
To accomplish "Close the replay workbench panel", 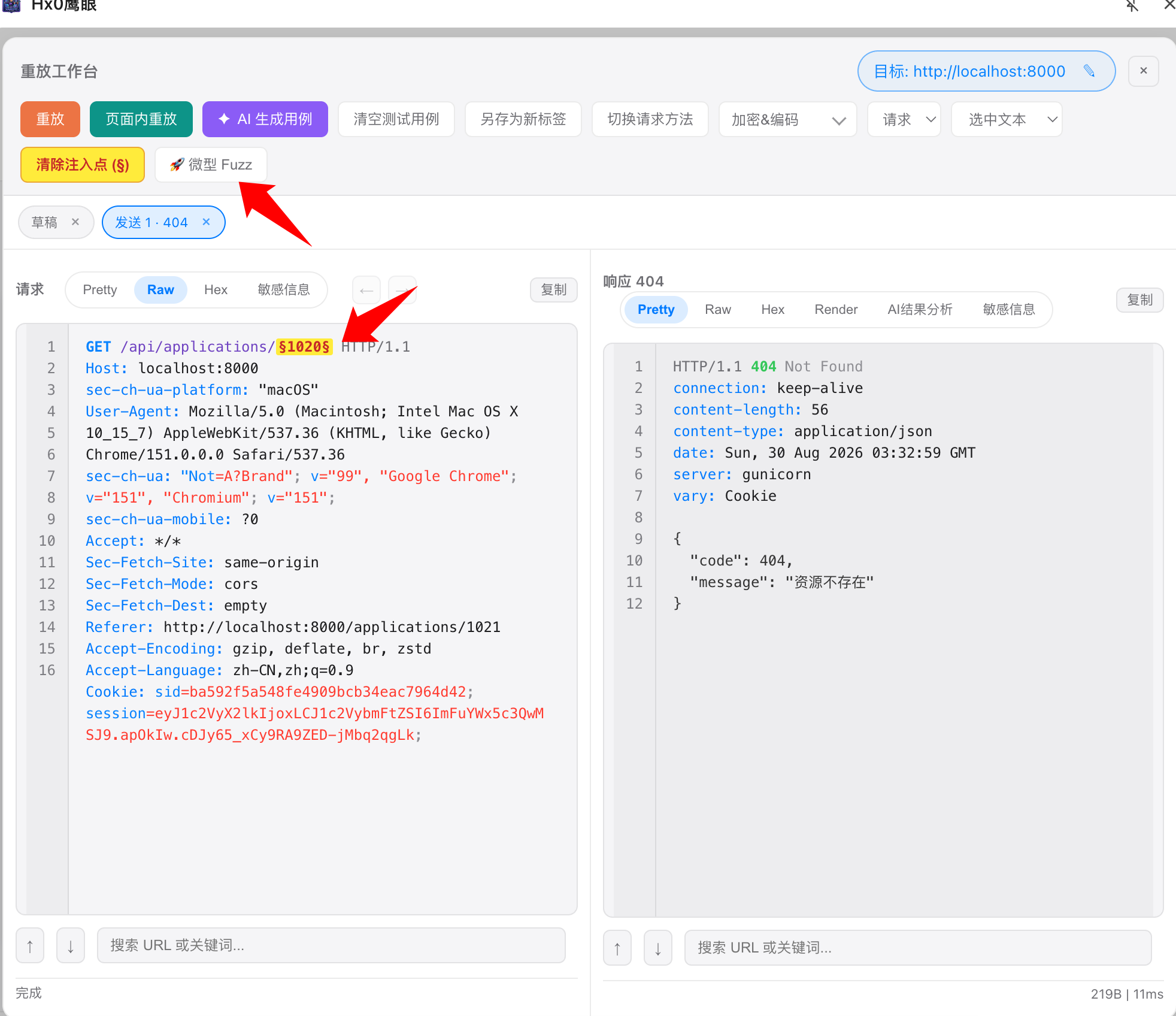I will [1144, 71].
